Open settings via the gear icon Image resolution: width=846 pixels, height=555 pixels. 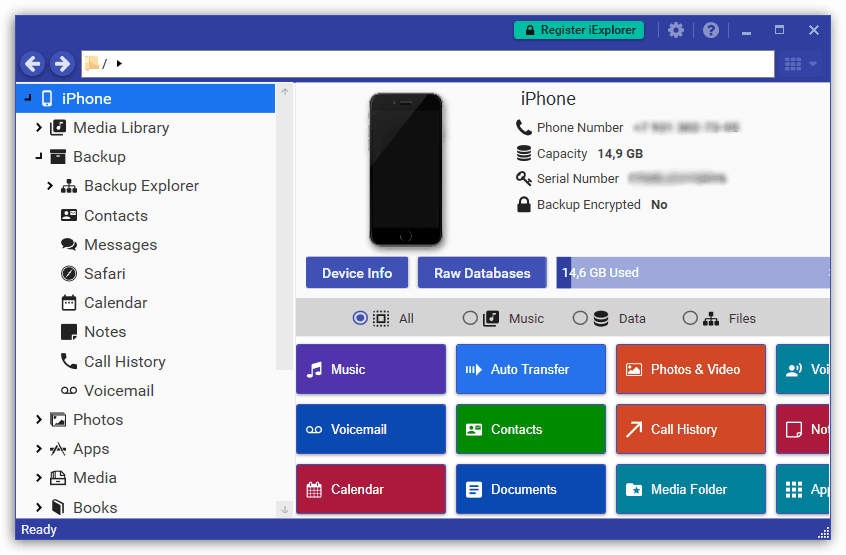pos(676,30)
